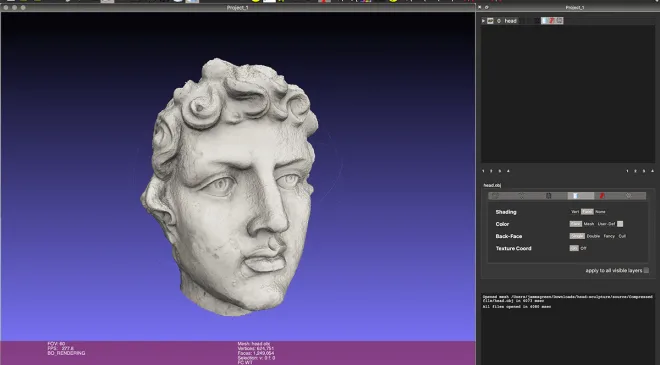Image resolution: width=660 pixels, height=365 pixels.
Task: Float the layer dock panel
Action: (487, 7)
